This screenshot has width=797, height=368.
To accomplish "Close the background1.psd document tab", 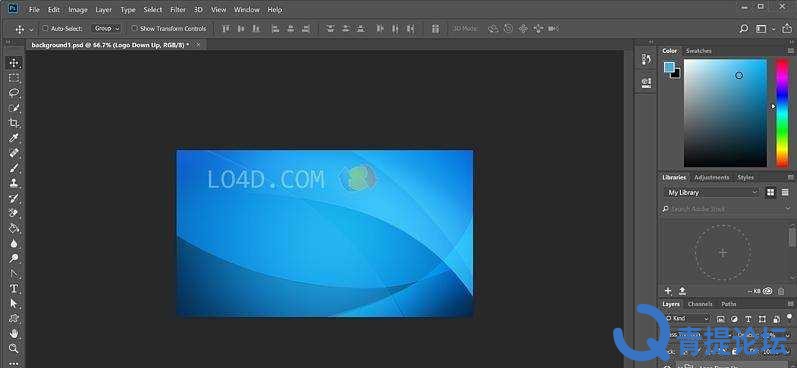I will tap(198, 45).
